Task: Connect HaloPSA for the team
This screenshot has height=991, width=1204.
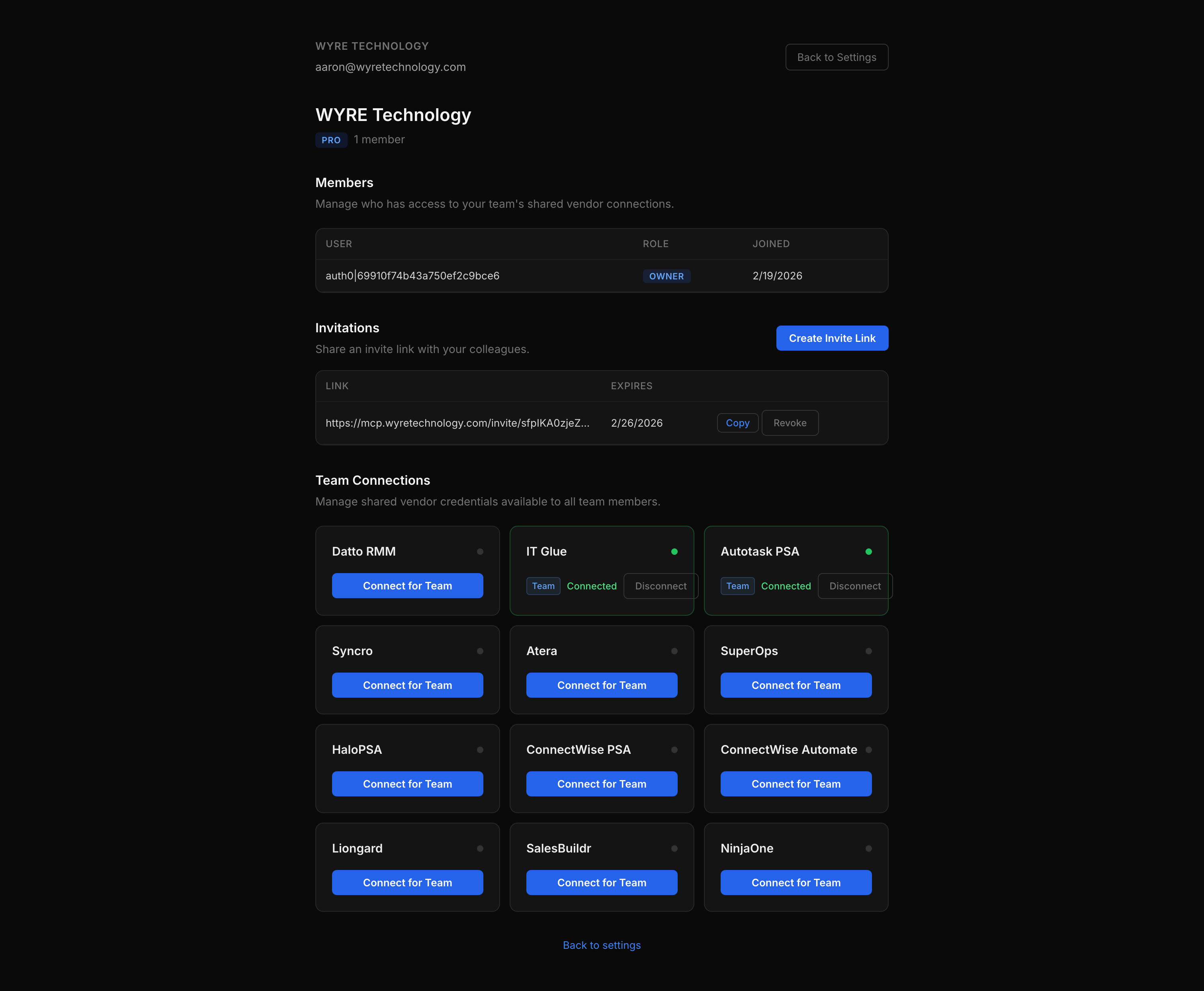Action: pyautogui.click(x=407, y=783)
